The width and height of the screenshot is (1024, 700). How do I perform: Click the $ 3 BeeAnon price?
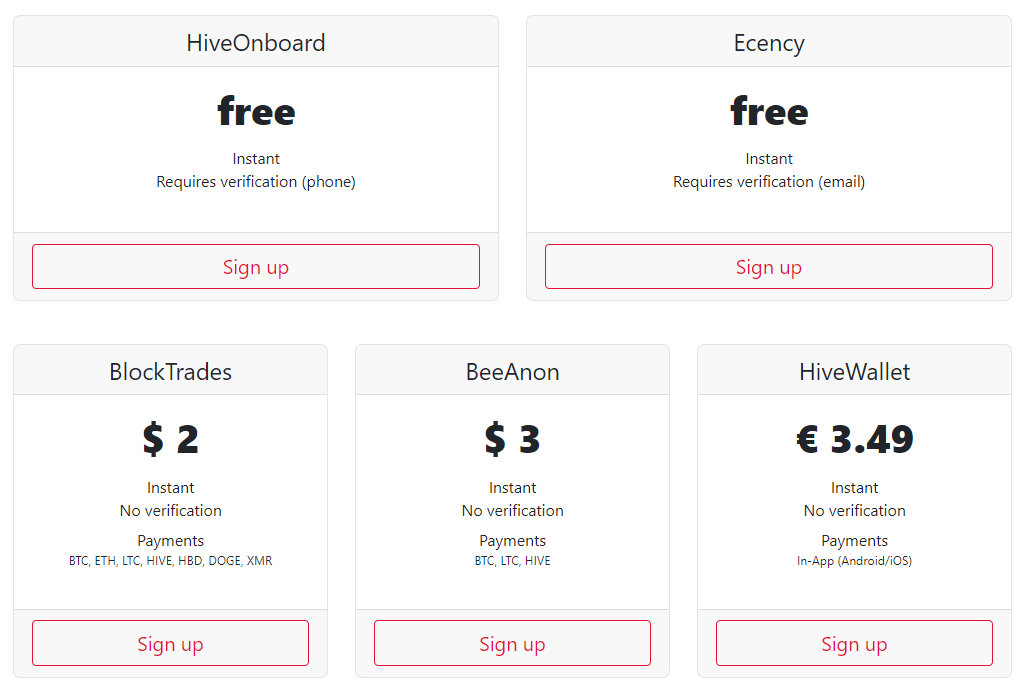point(513,439)
